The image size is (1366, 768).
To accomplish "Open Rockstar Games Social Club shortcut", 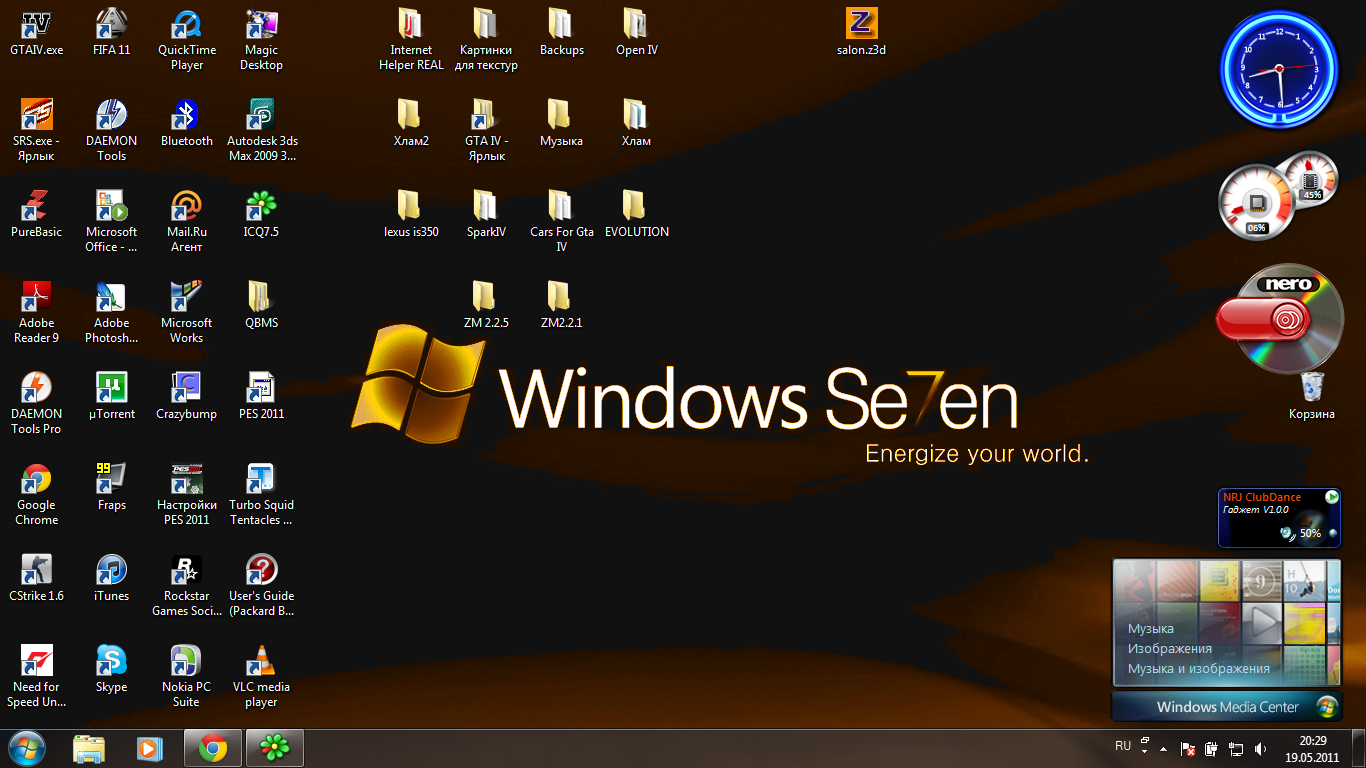I will [x=187, y=585].
